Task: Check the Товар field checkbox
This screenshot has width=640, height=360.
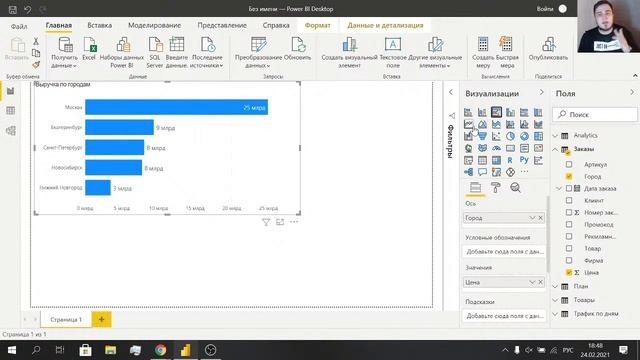Action: tap(569, 248)
